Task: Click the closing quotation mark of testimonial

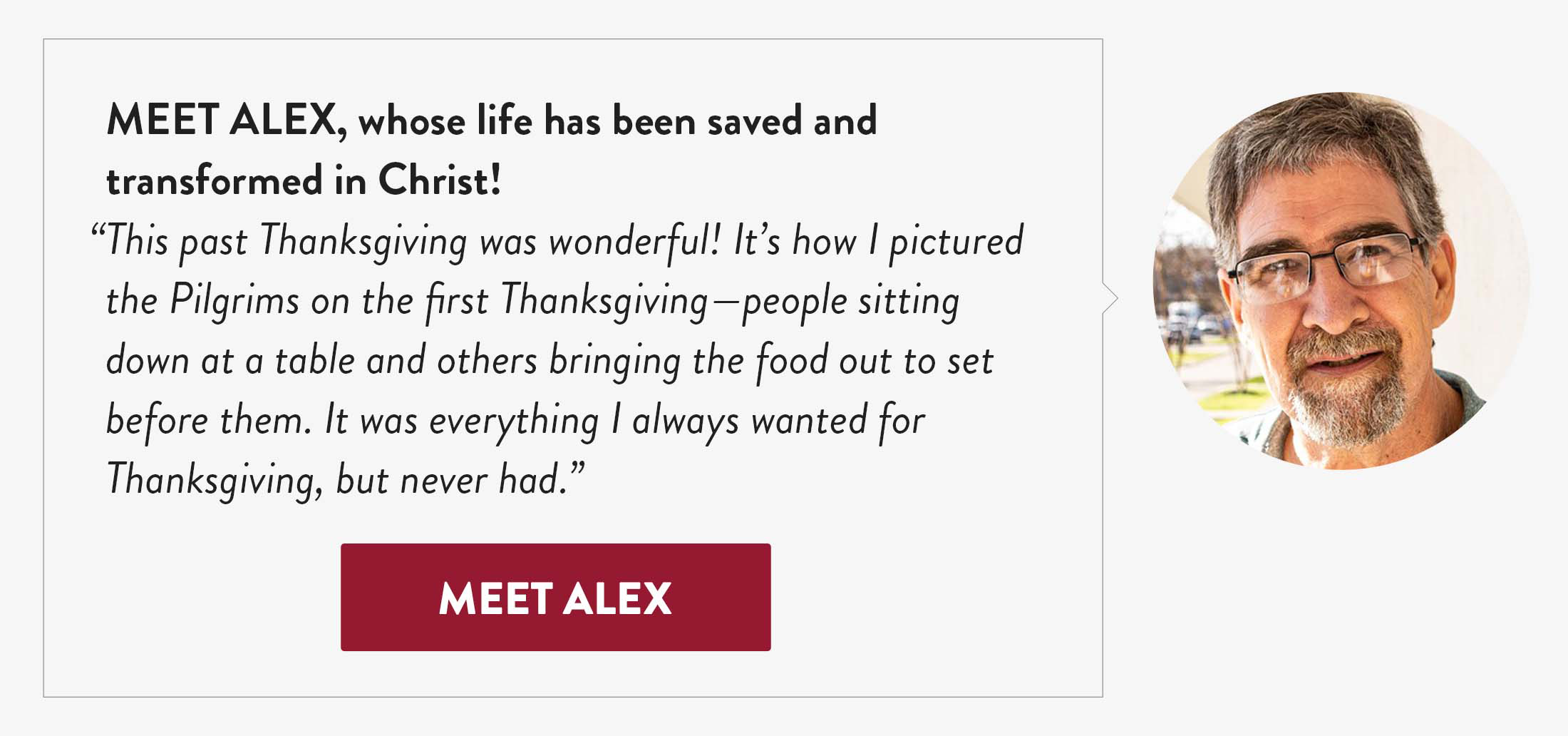Action: 577,470
